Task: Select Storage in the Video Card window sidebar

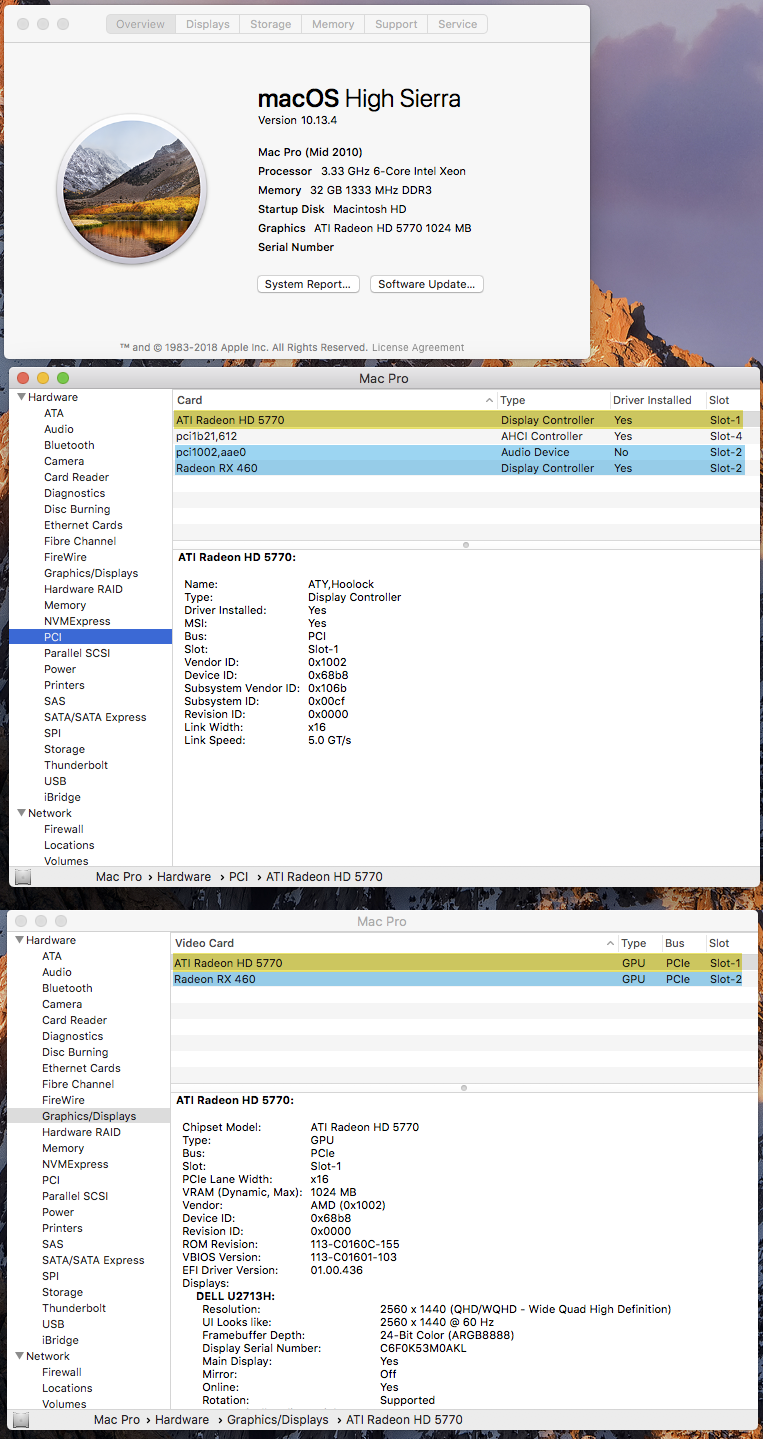Action: [x=62, y=1292]
